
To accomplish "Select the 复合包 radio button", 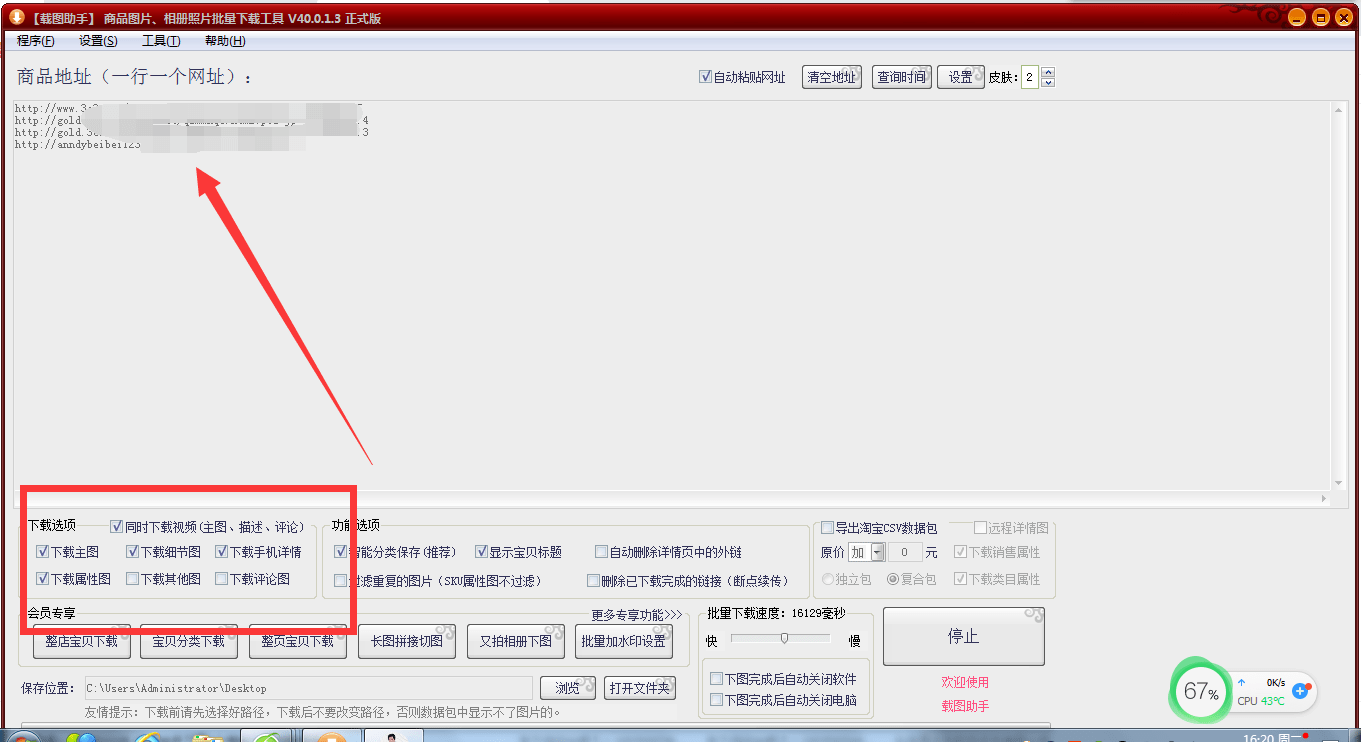I will pos(893,579).
